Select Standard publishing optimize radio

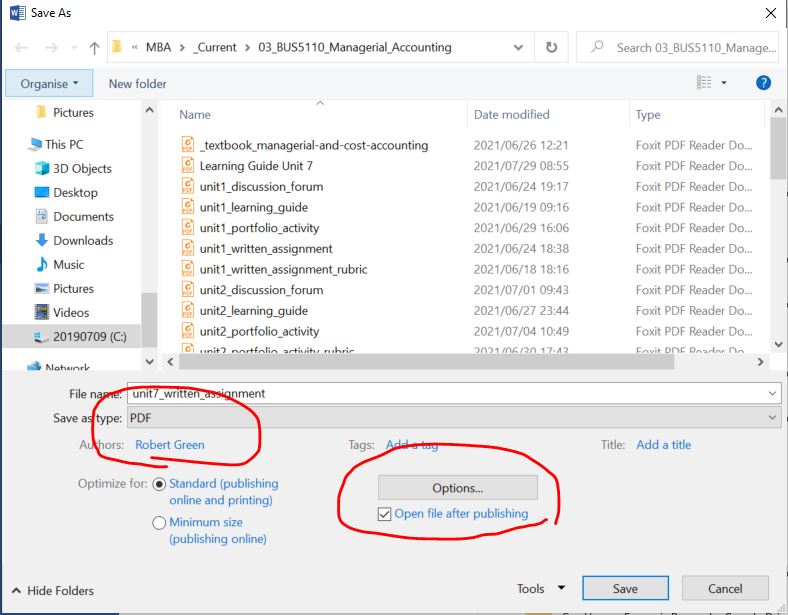point(159,484)
